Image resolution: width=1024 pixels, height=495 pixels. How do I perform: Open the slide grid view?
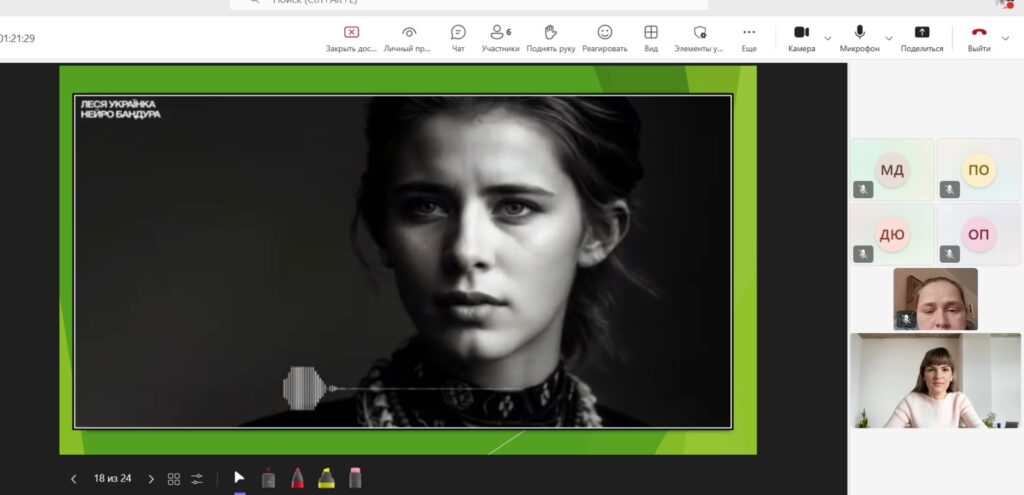pyautogui.click(x=174, y=479)
